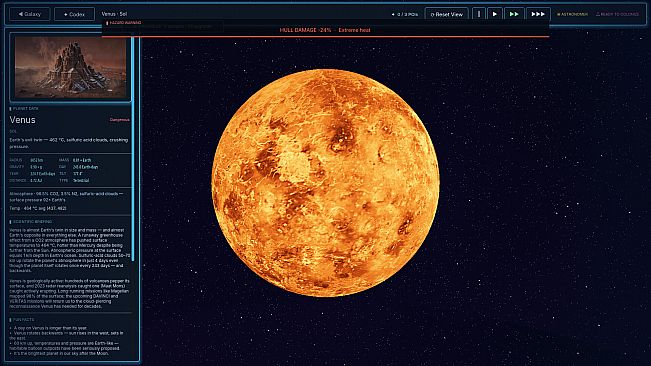The width and height of the screenshot is (651, 366).
Task: Click the Venus planet name heading
Action: [22, 120]
